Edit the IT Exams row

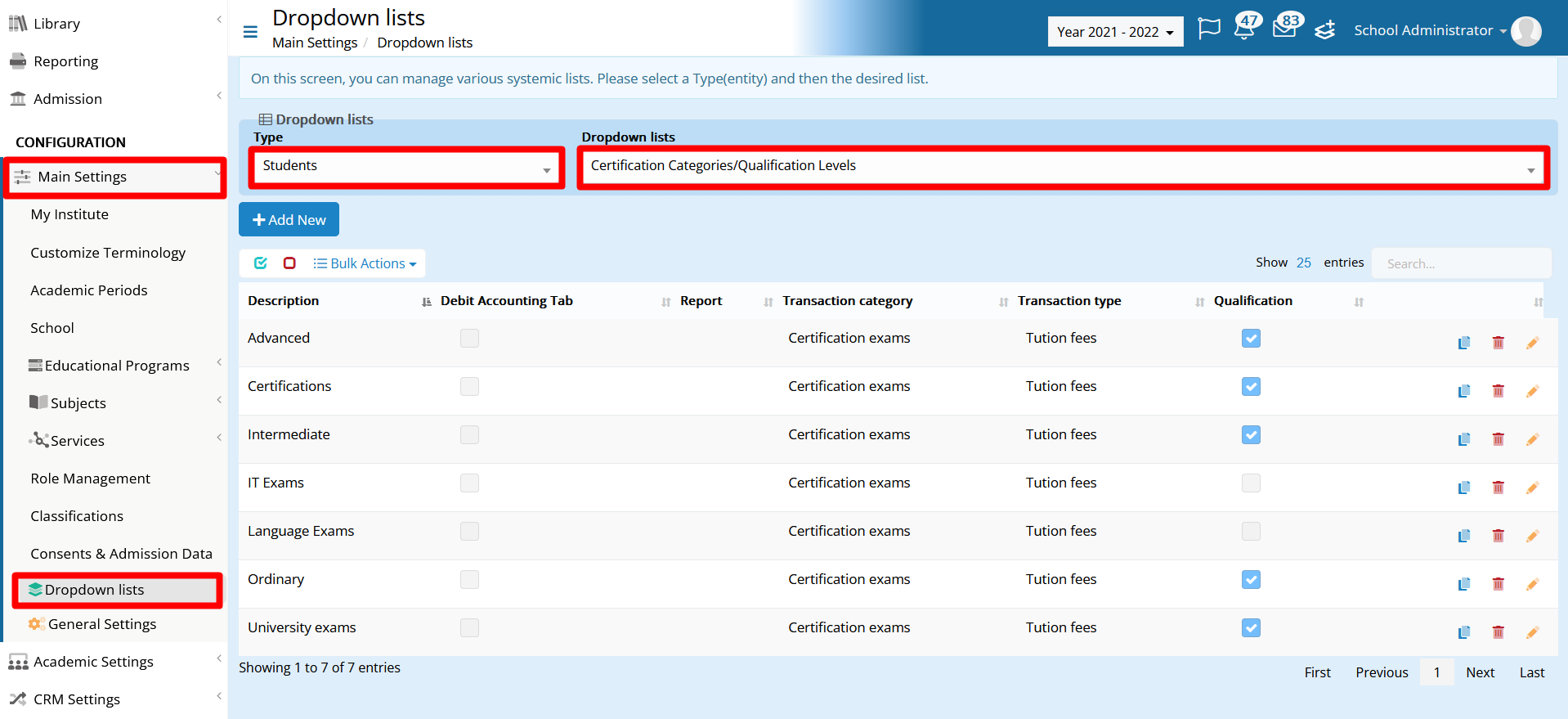pos(1532,488)
